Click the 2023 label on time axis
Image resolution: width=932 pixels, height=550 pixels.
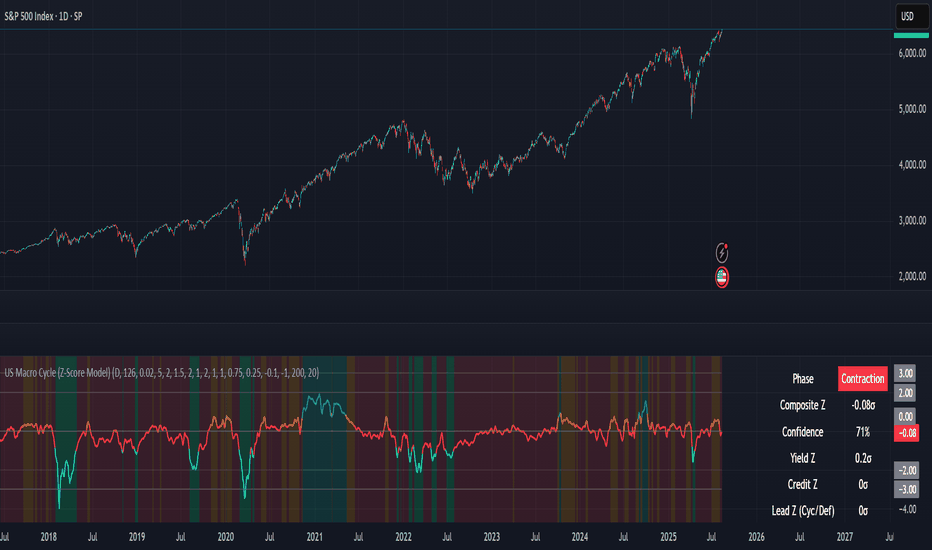pos(492,537)
